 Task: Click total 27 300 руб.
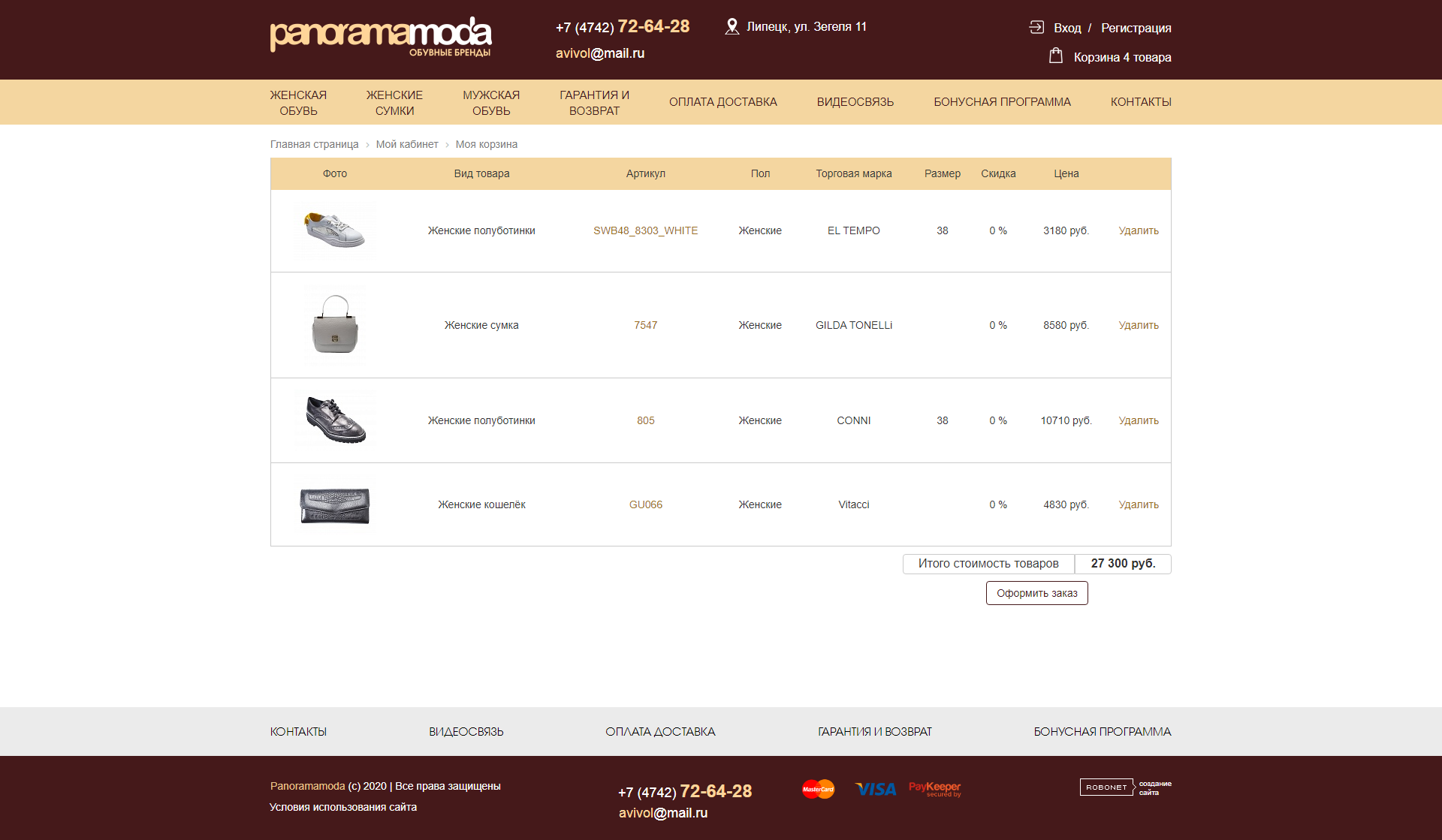(x=1123, y=564)
